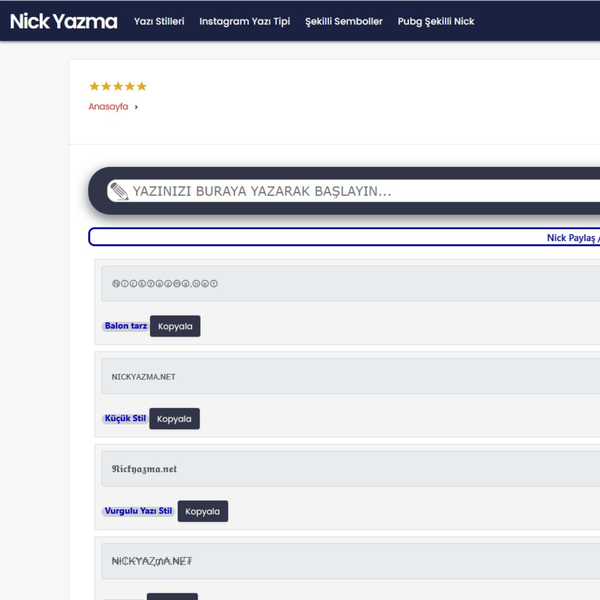Click the breadcrumb chevron after Anasayfa
600x600 pixels.
coord(137,107)
